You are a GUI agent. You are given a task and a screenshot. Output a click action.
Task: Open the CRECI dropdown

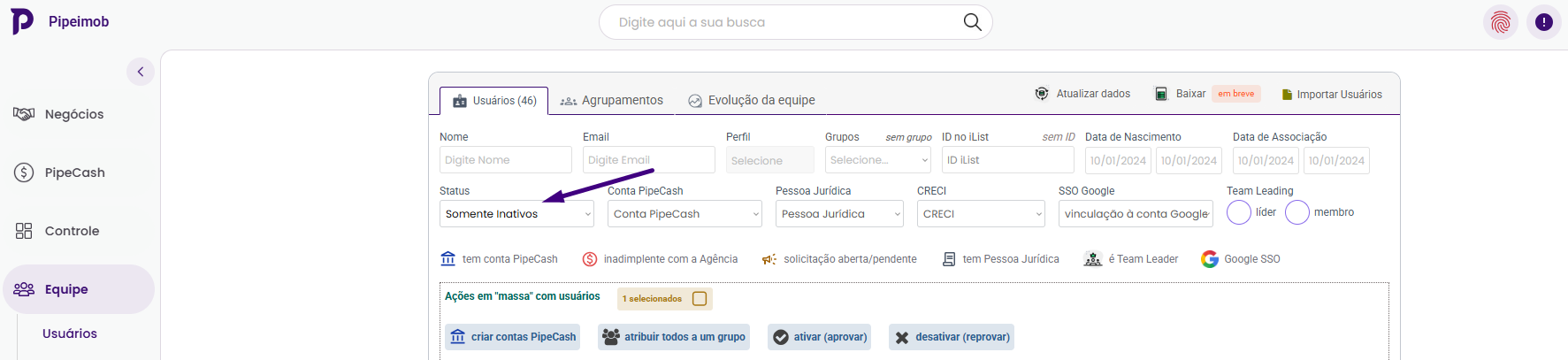981,214
